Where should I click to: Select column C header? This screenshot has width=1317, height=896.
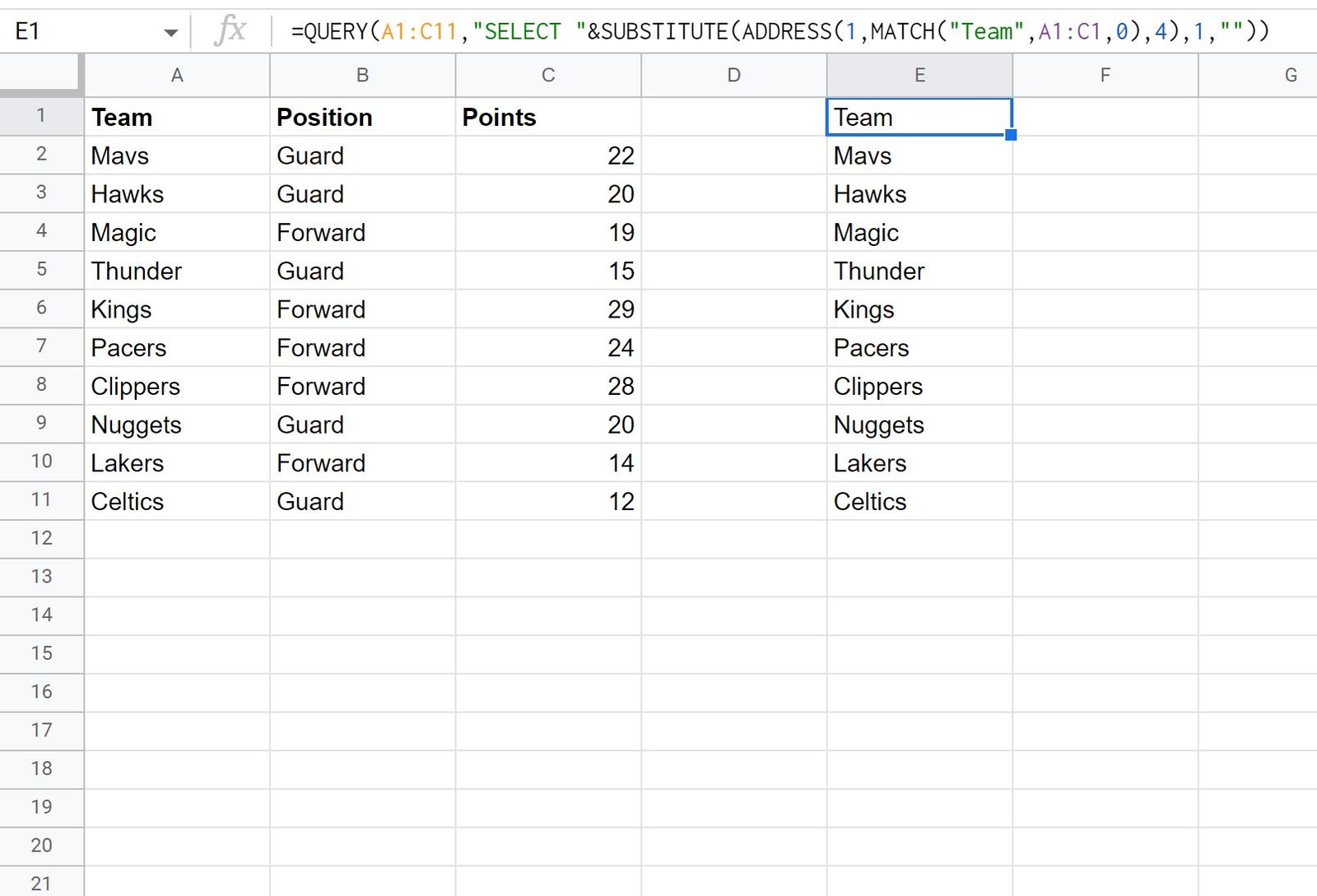[x=548, y=76]
